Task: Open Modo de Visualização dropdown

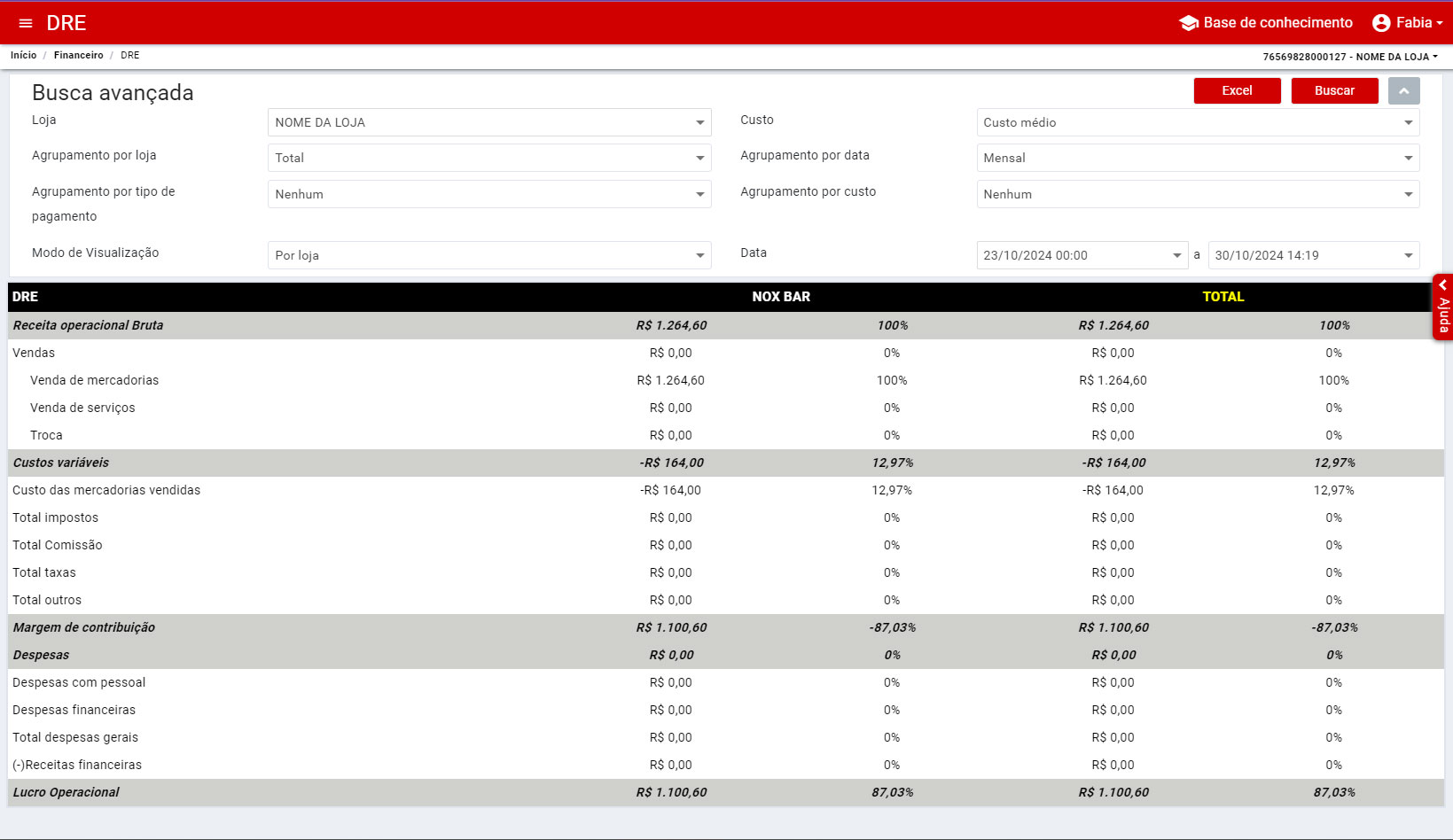Action: pyautogui.click(x=488, y=255)
